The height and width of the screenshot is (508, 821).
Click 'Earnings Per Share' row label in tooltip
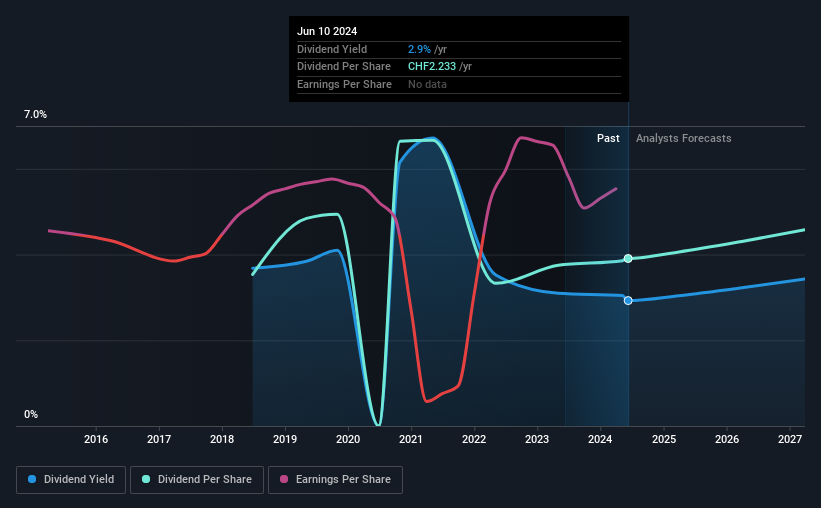click(344, 84)
